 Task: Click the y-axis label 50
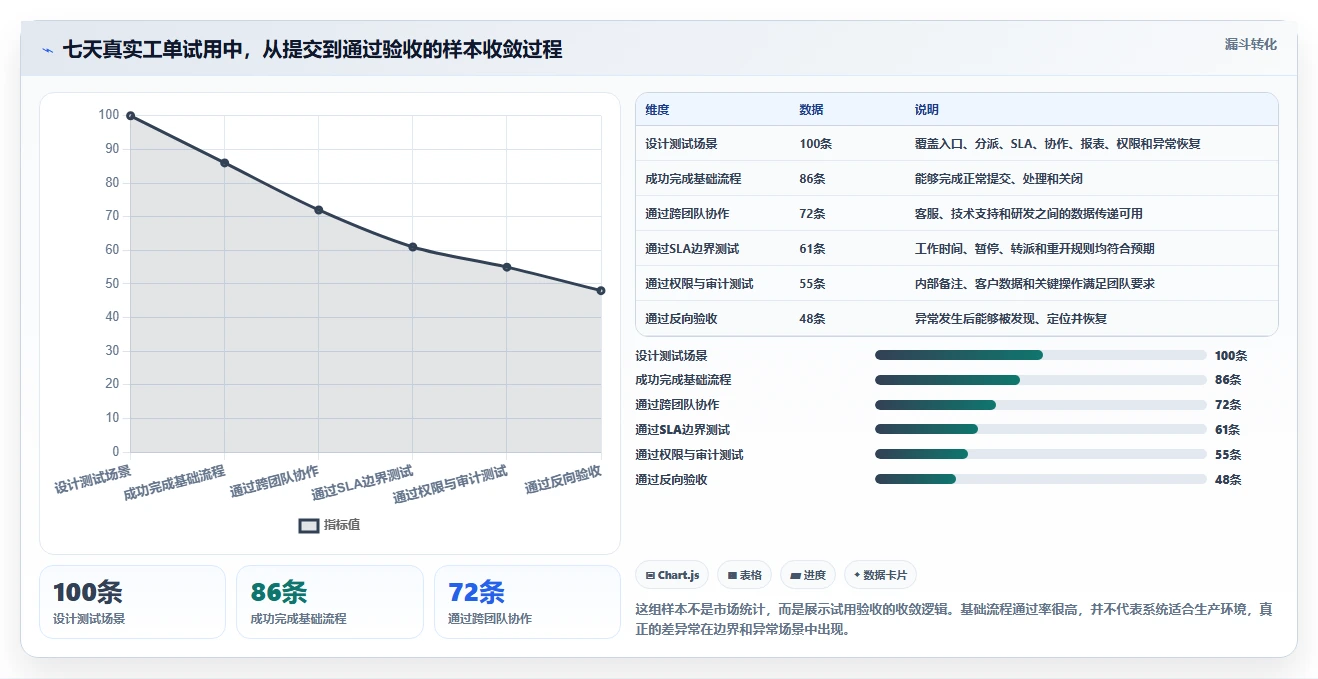coord(112,284)
